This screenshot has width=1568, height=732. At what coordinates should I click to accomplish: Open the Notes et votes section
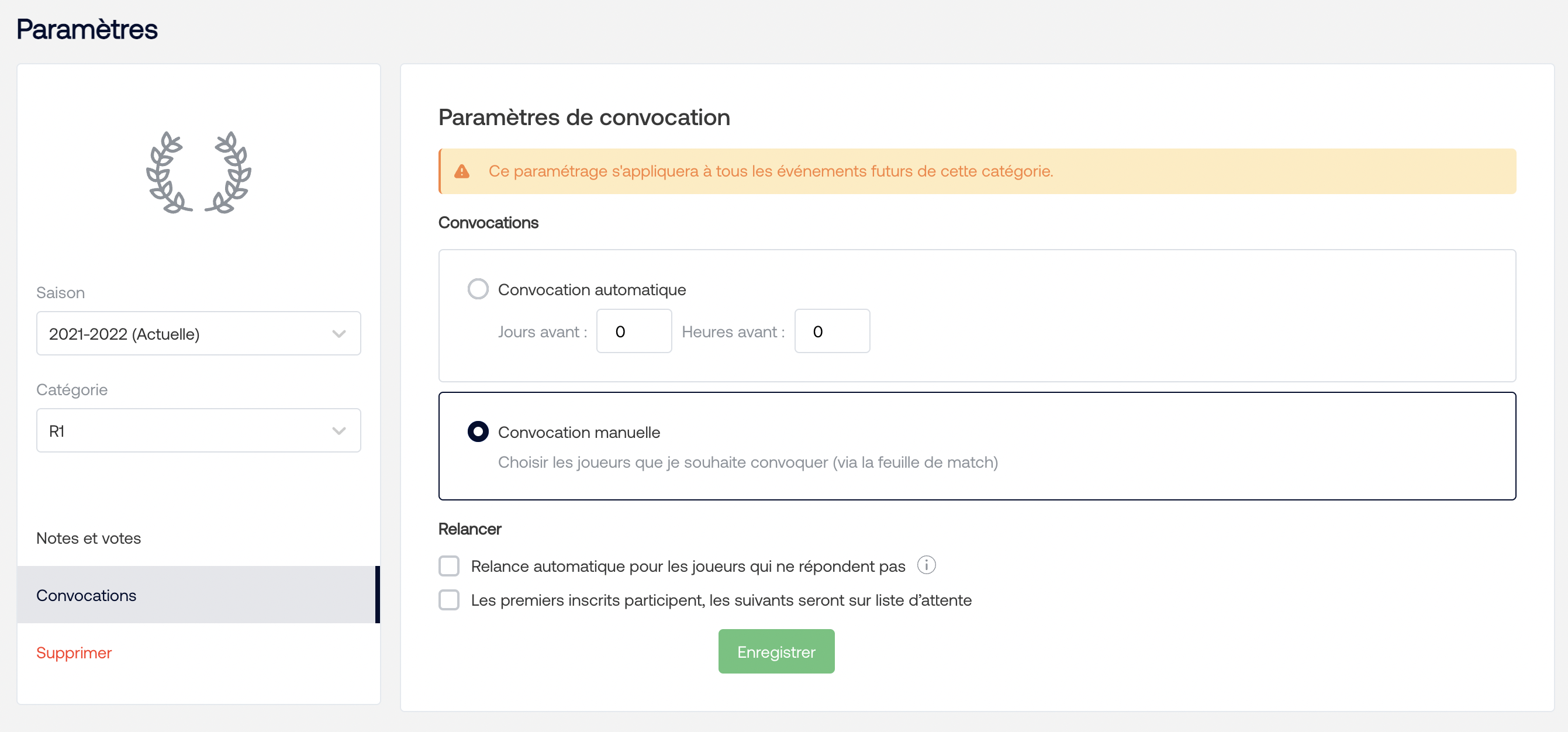click(x=88, y=538)
